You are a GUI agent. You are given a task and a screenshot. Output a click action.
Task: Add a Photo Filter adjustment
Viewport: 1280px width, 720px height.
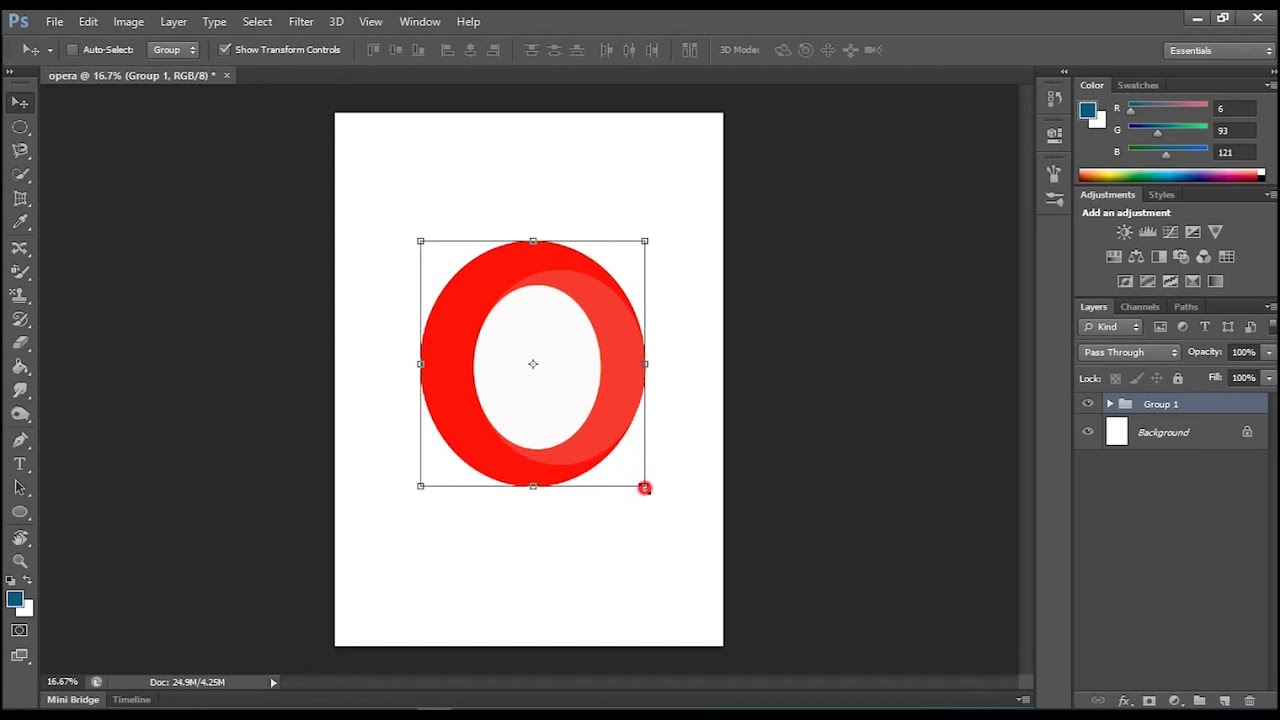click(x=1181, y=257)
